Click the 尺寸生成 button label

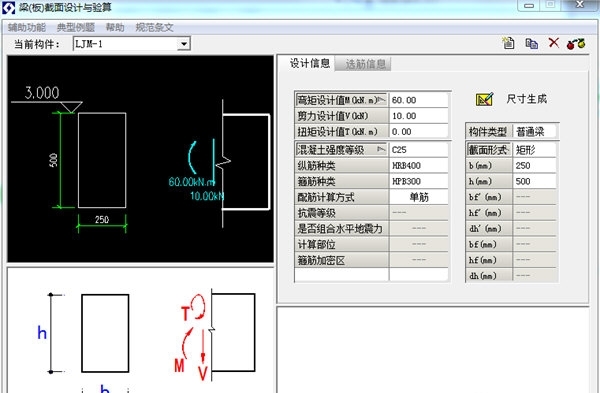[x=527, y=99]
